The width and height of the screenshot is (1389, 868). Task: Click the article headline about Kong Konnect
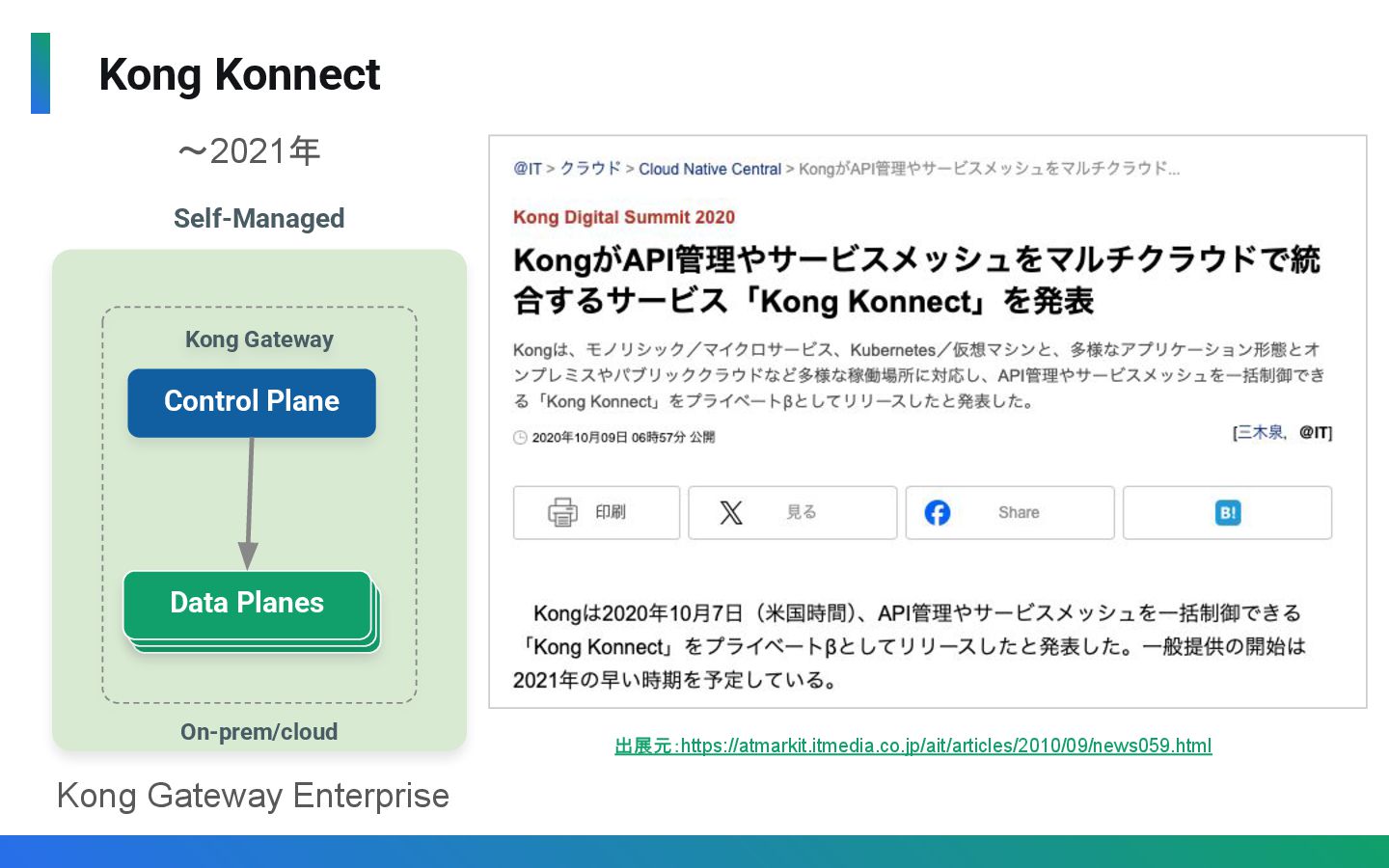(x=915, y=280)
